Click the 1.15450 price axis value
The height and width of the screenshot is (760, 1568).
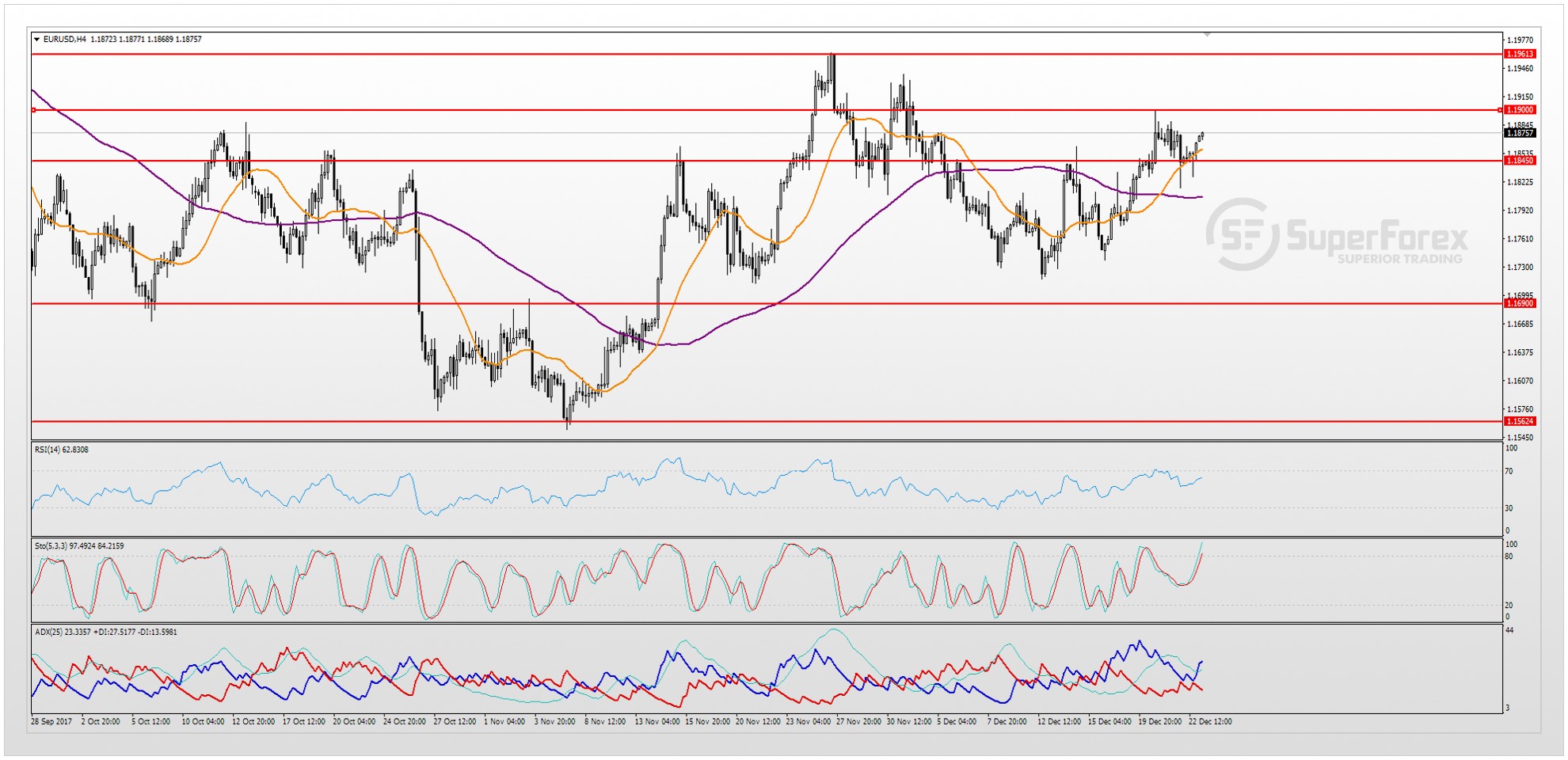1520,437
